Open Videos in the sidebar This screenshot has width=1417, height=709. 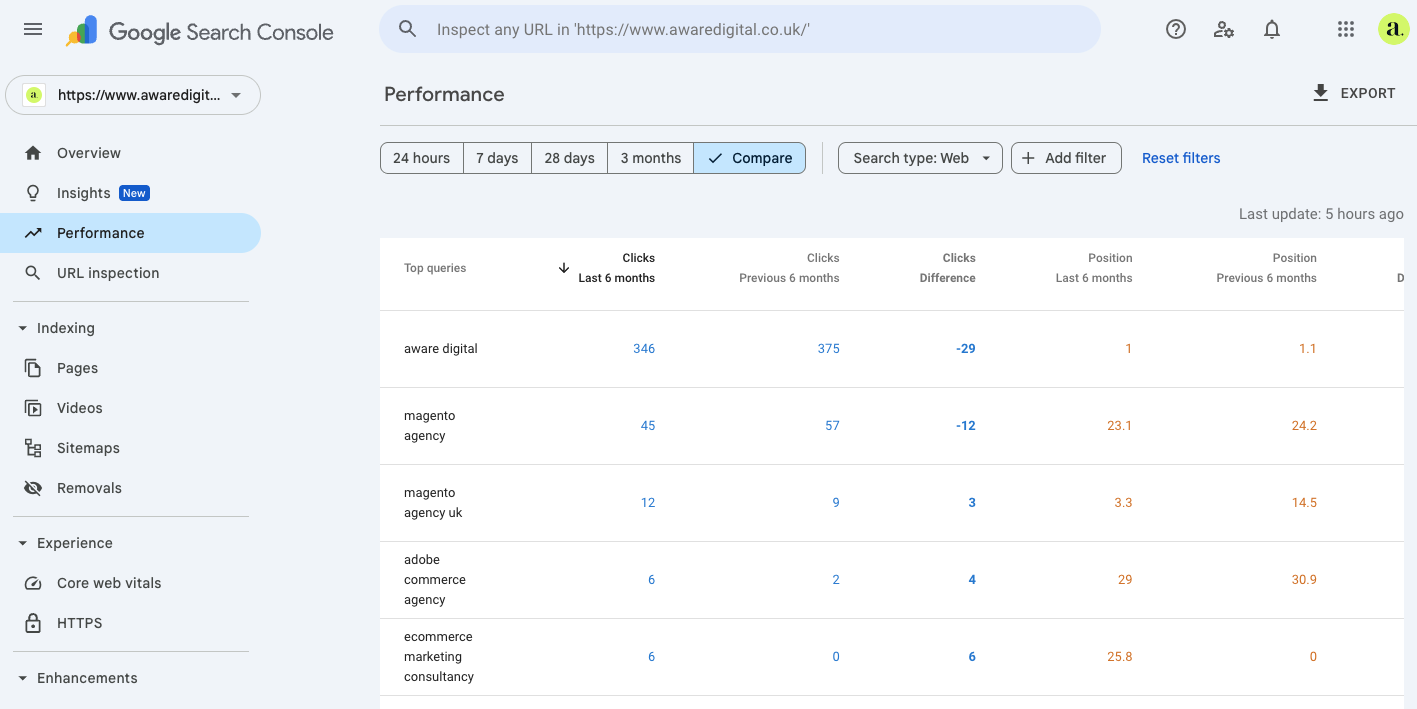click(x=130, y=408)
